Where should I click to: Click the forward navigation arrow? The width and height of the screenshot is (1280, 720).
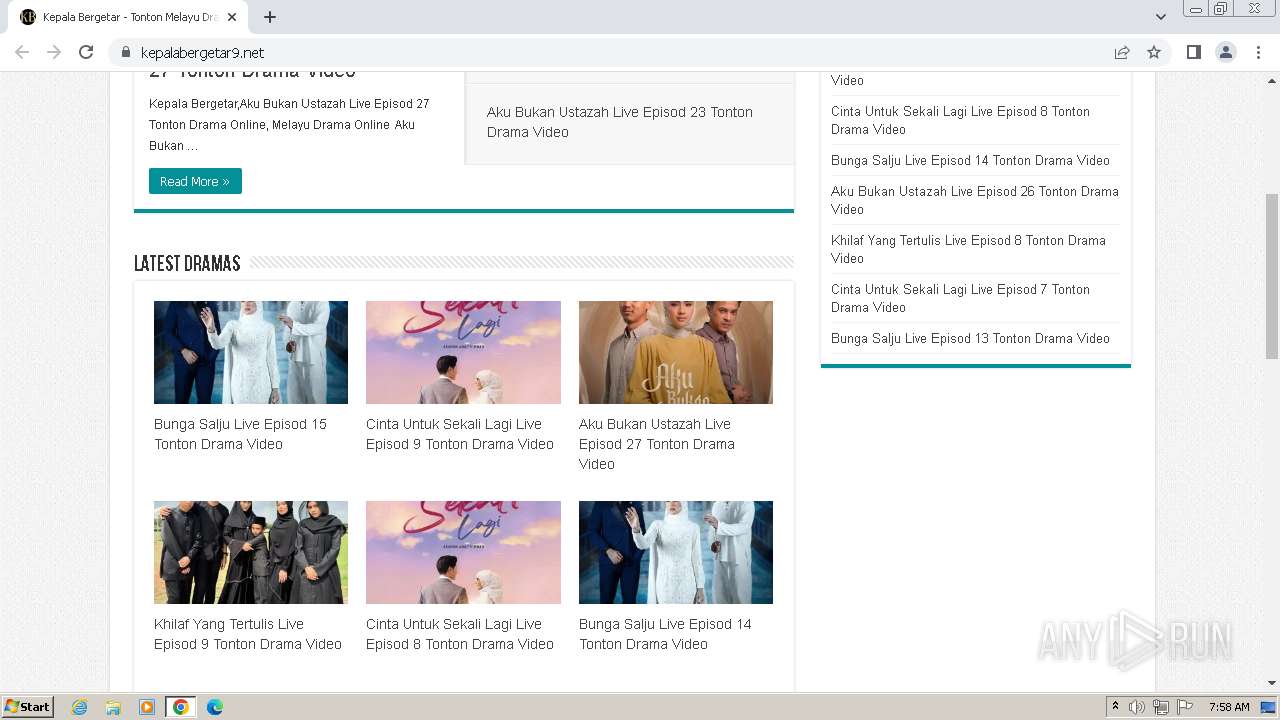pyautogui.click(x=54, y=52)
